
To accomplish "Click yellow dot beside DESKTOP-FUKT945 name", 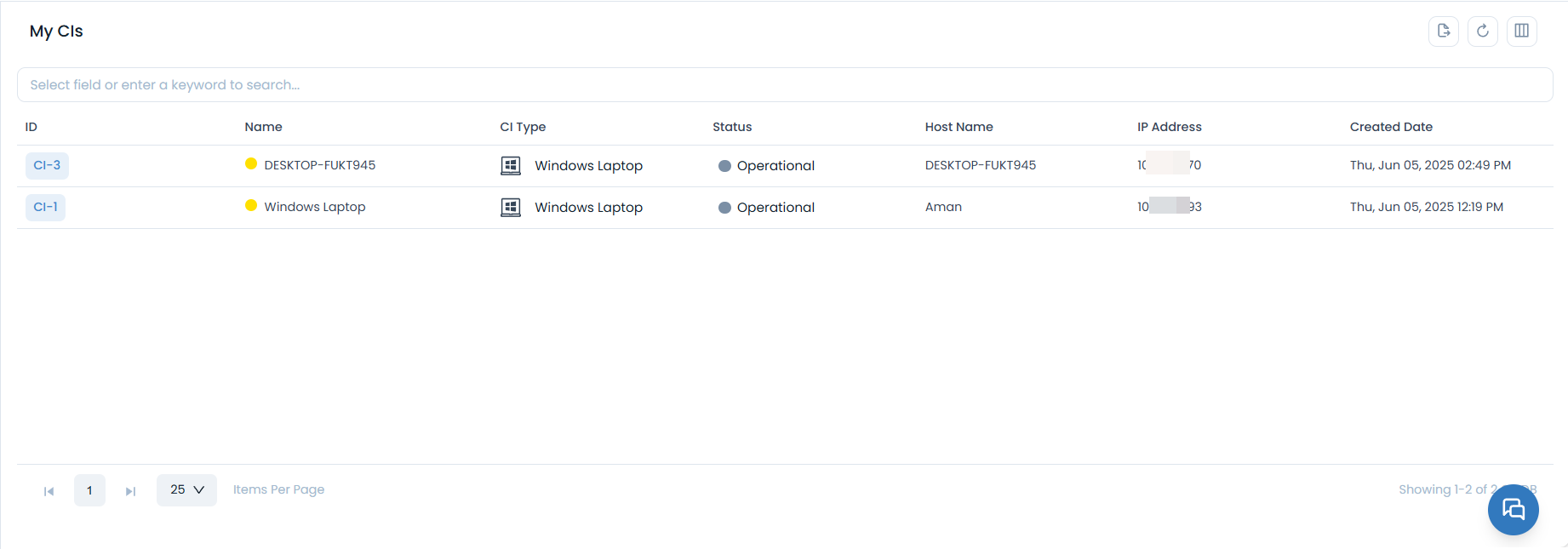I will pyautogui.click(x=251, y=163).
